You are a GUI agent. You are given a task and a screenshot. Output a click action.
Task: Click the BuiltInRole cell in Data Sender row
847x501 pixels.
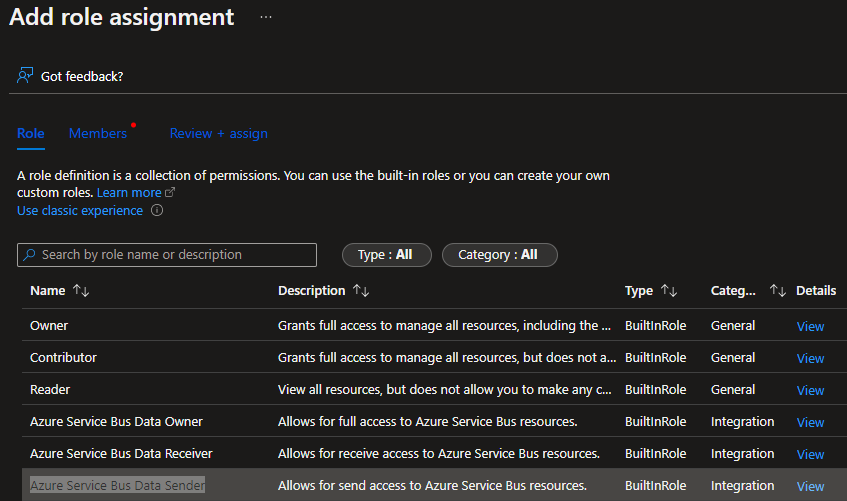point(655,485)
